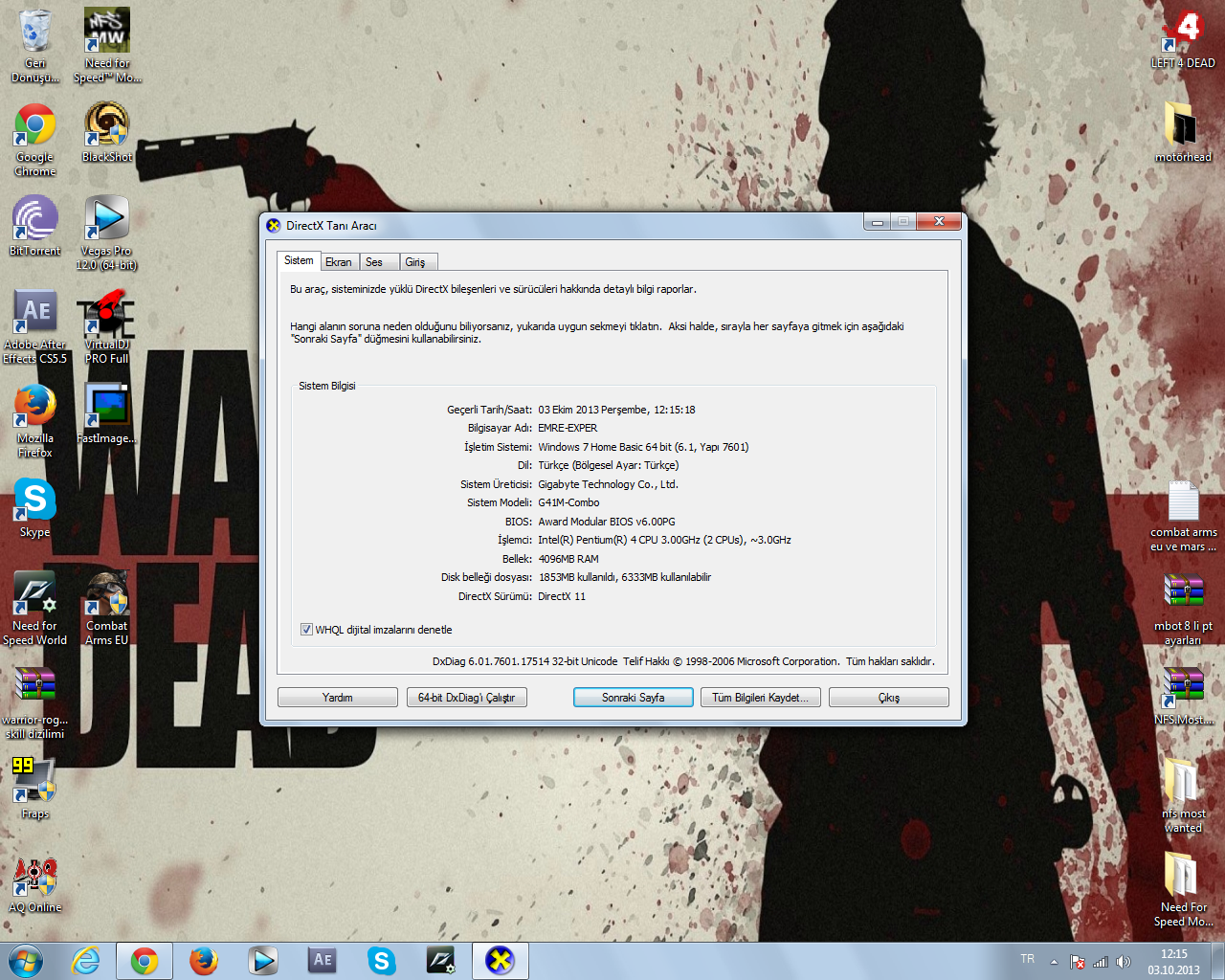The image size is (1225, 980).
Task: Click Bilgisayar Adı value EMRE-EXPER
Action: (568, 428)
